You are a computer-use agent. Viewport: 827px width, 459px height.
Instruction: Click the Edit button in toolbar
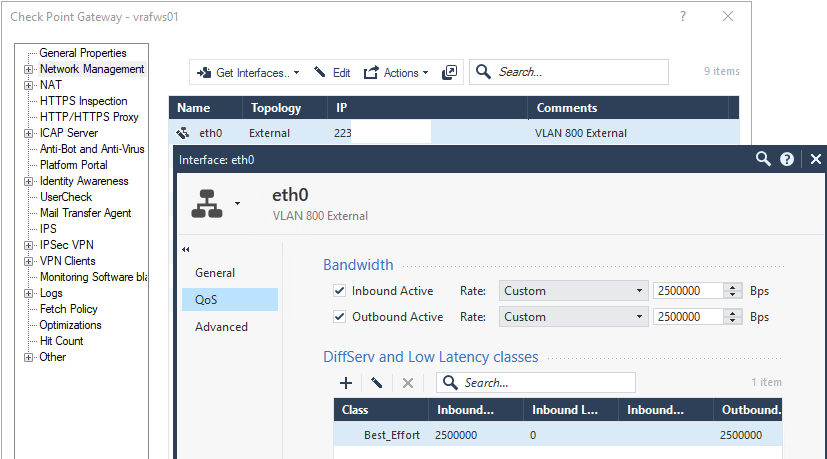coord(332,73)
